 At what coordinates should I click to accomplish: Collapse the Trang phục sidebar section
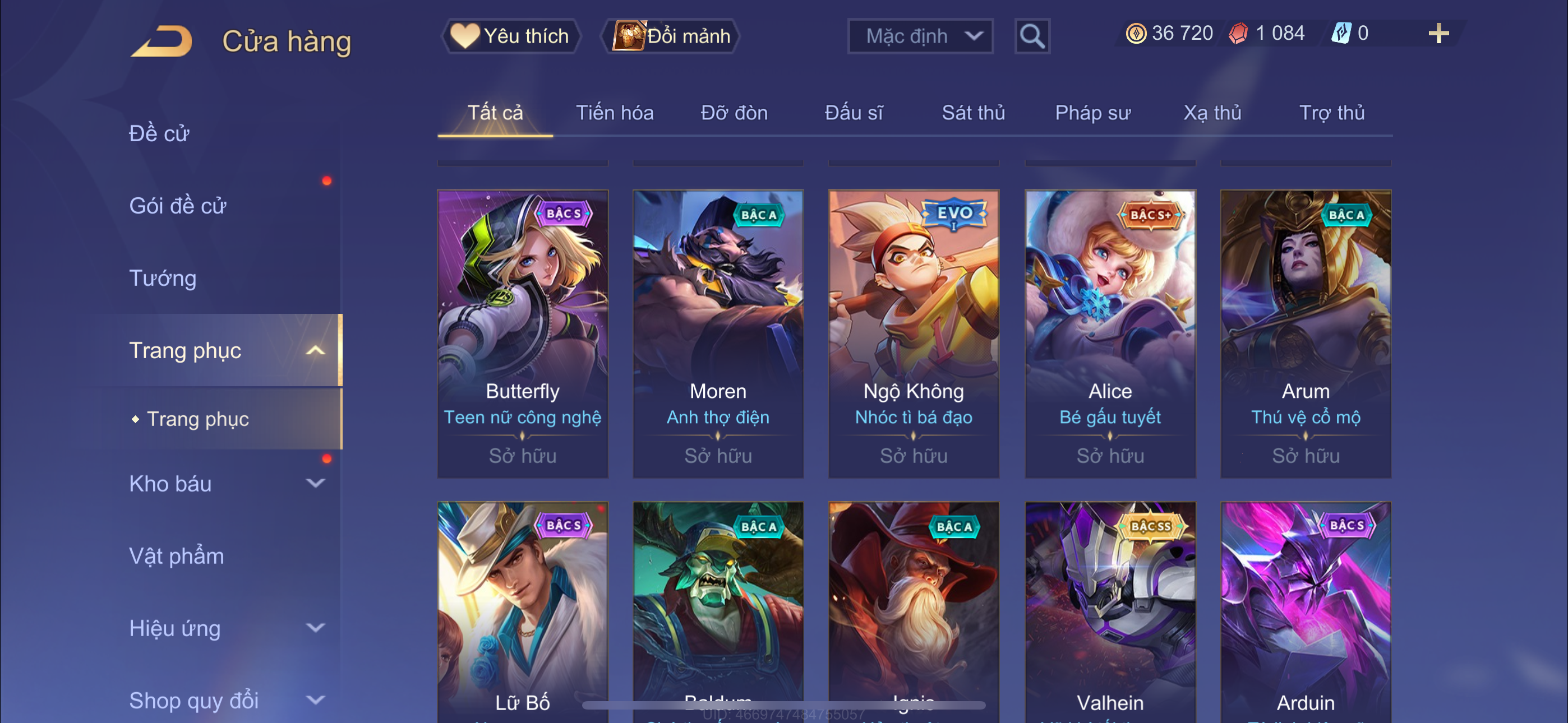[x=315, y=350]
